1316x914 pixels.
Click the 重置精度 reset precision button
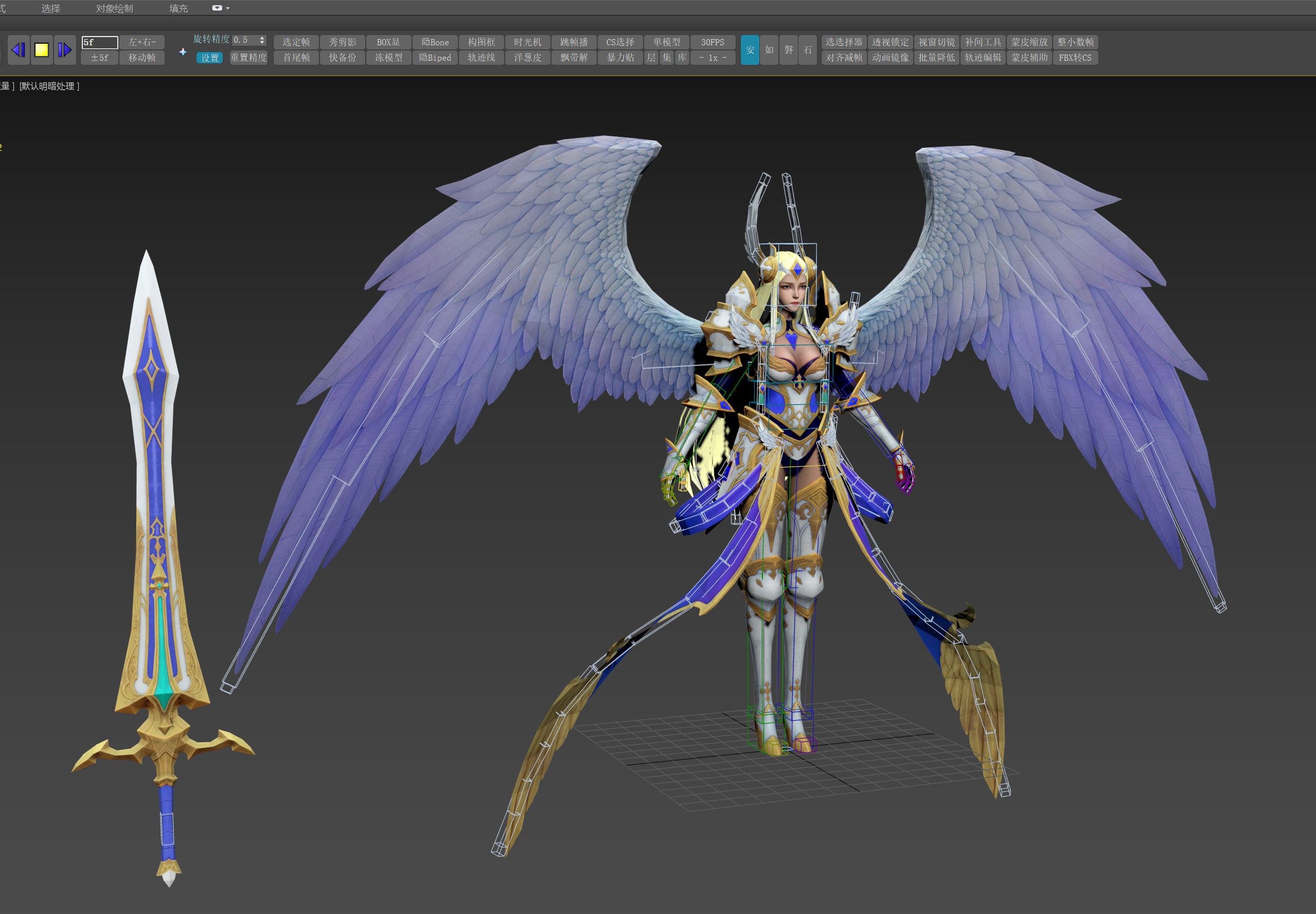(248, 57)
